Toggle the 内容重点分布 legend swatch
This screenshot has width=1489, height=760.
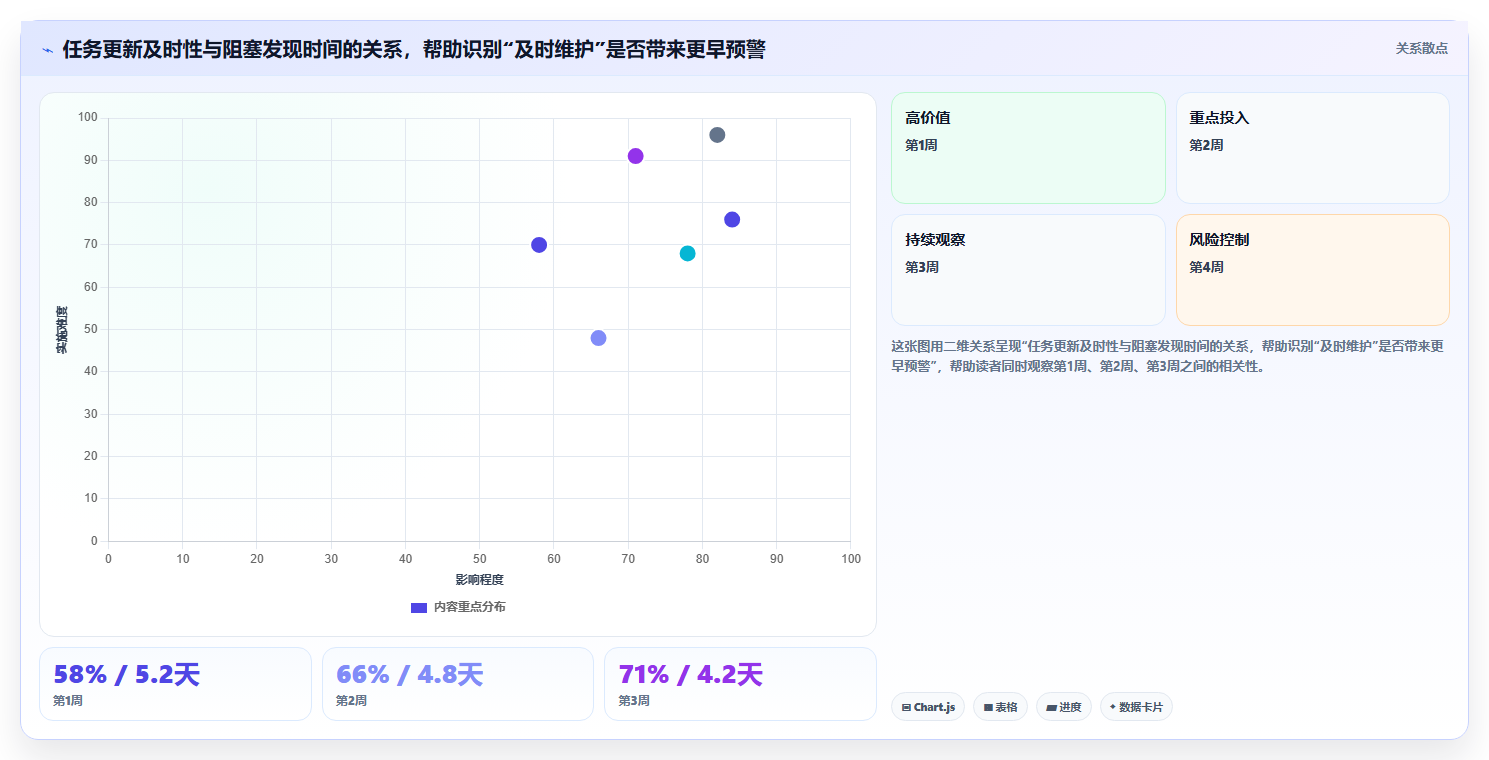coord(419,607)
